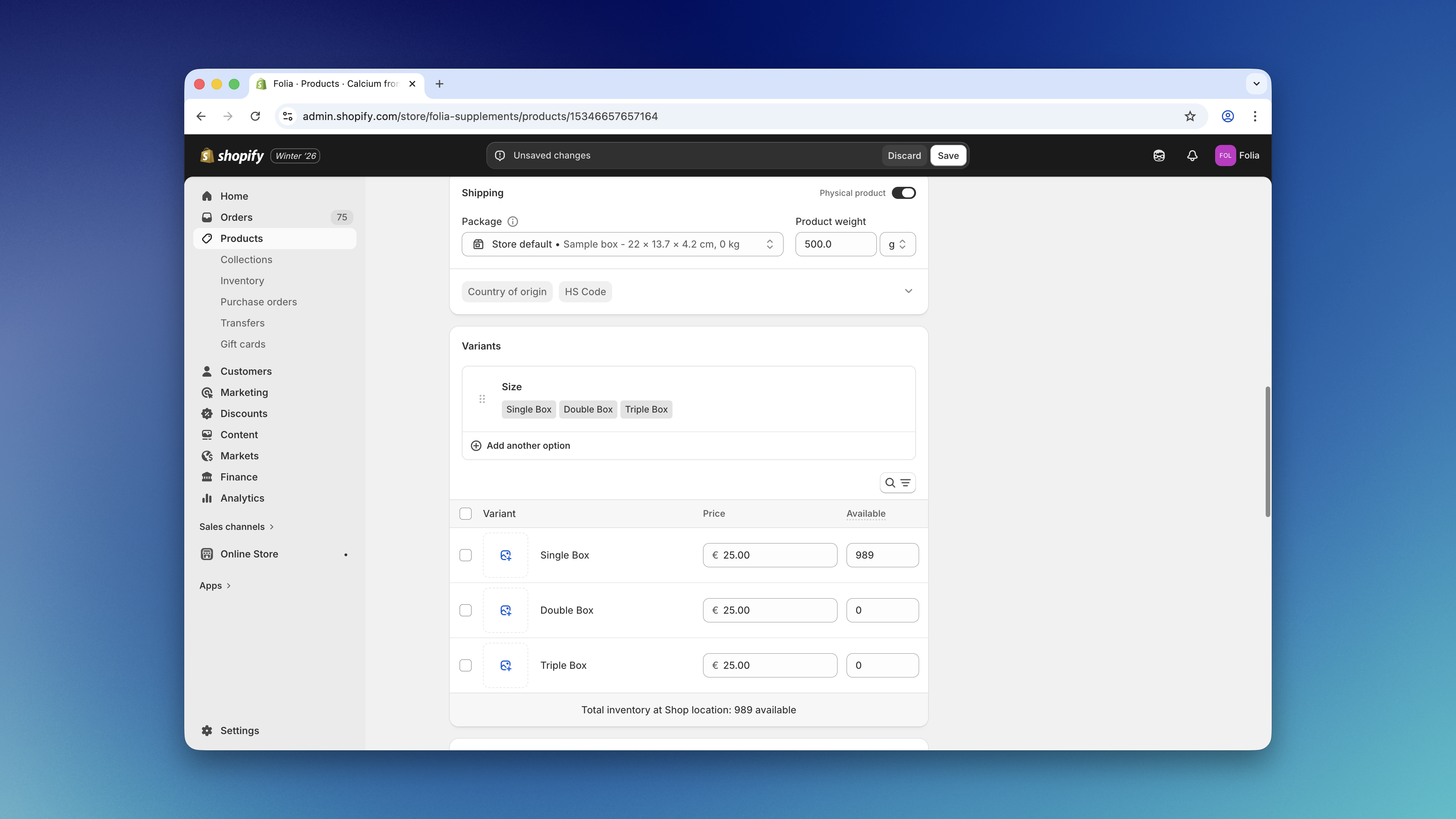Image resolution: width=1456 pixels, height=819 pixels.
Task: Click the Add another option plus icon
Action: tap(476, 446)
